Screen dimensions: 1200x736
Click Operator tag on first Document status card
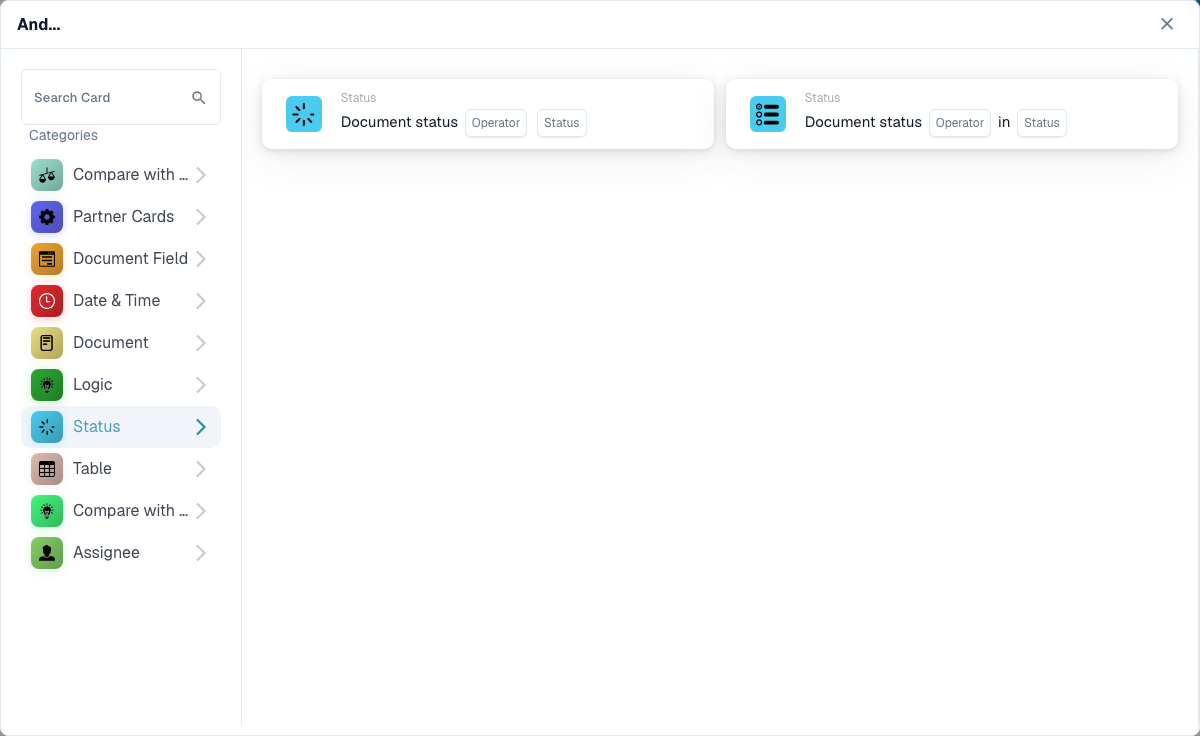point(496,123)
